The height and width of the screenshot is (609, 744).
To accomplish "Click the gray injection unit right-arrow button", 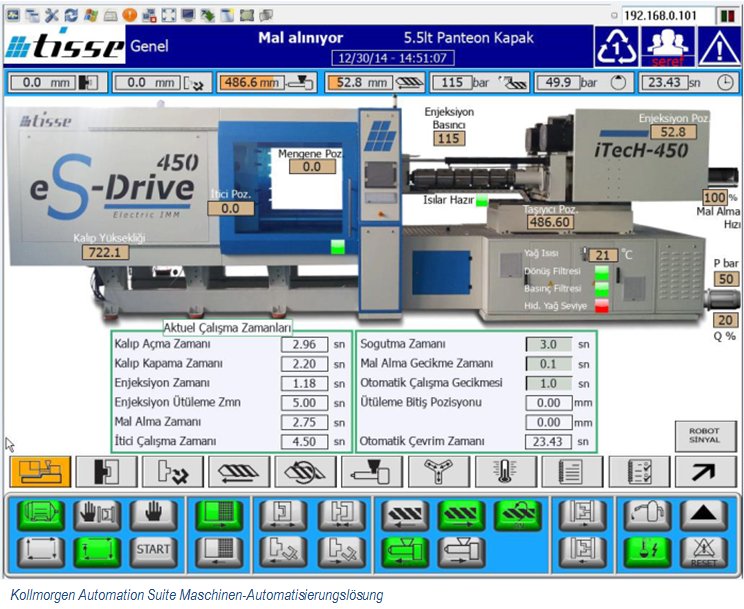I will click(461, 552).
